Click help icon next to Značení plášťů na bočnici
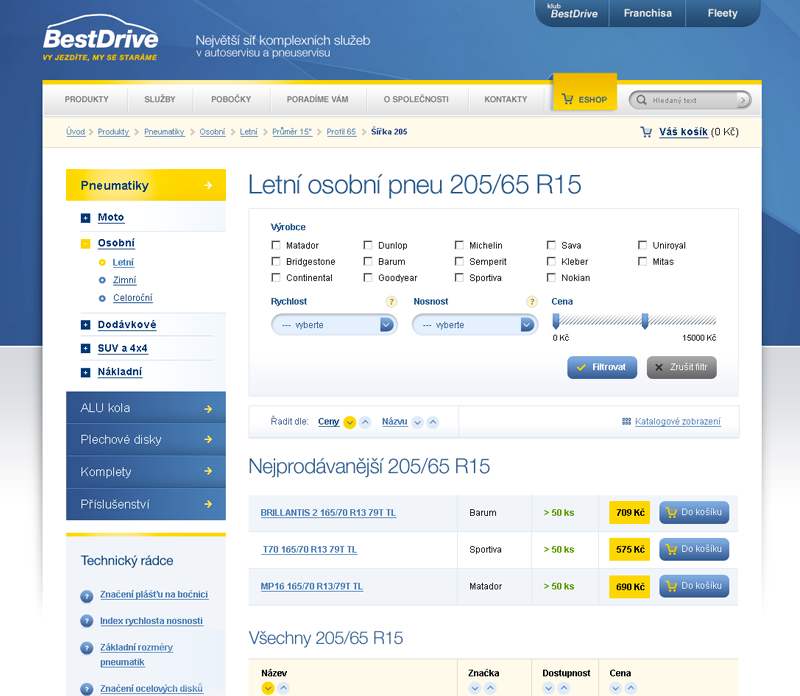Viewport: 800px width, 696px height. coord(87,595)
